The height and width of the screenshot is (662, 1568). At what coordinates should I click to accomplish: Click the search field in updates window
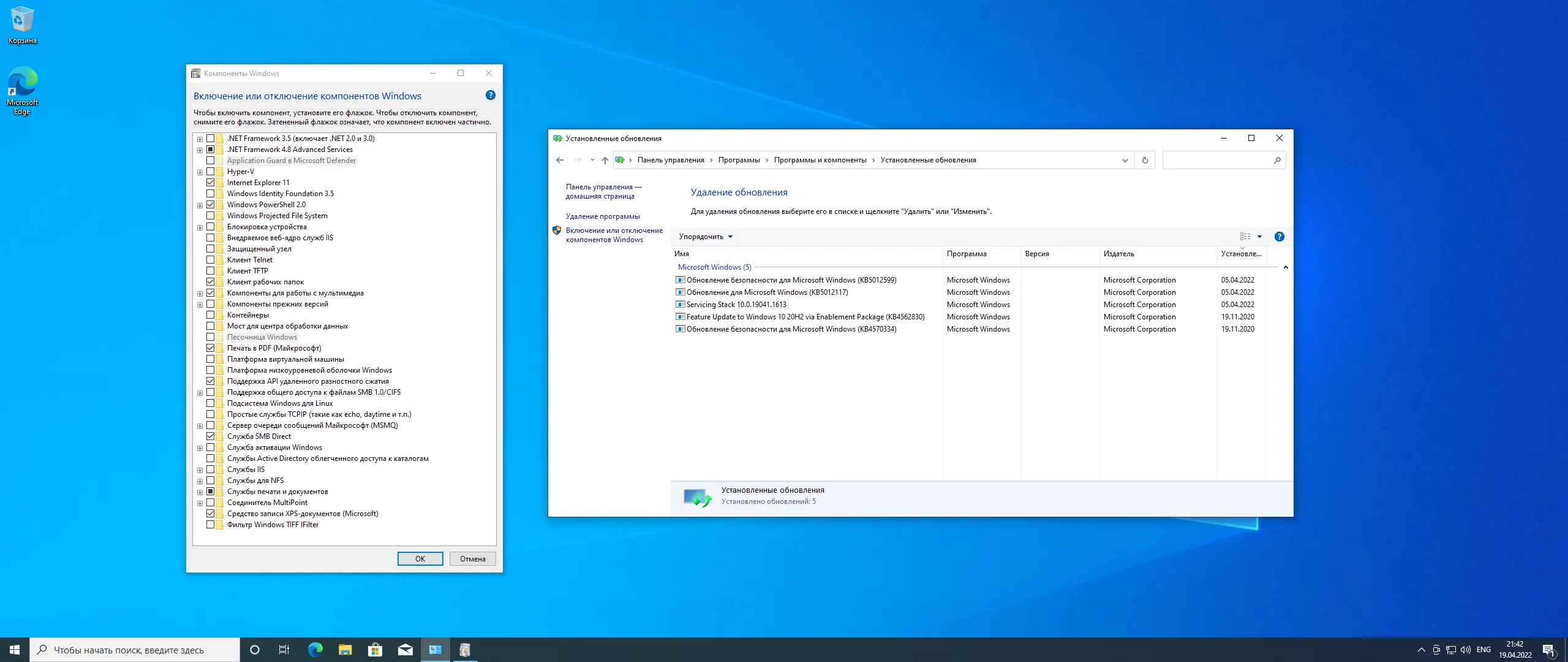click(1216, 160)
